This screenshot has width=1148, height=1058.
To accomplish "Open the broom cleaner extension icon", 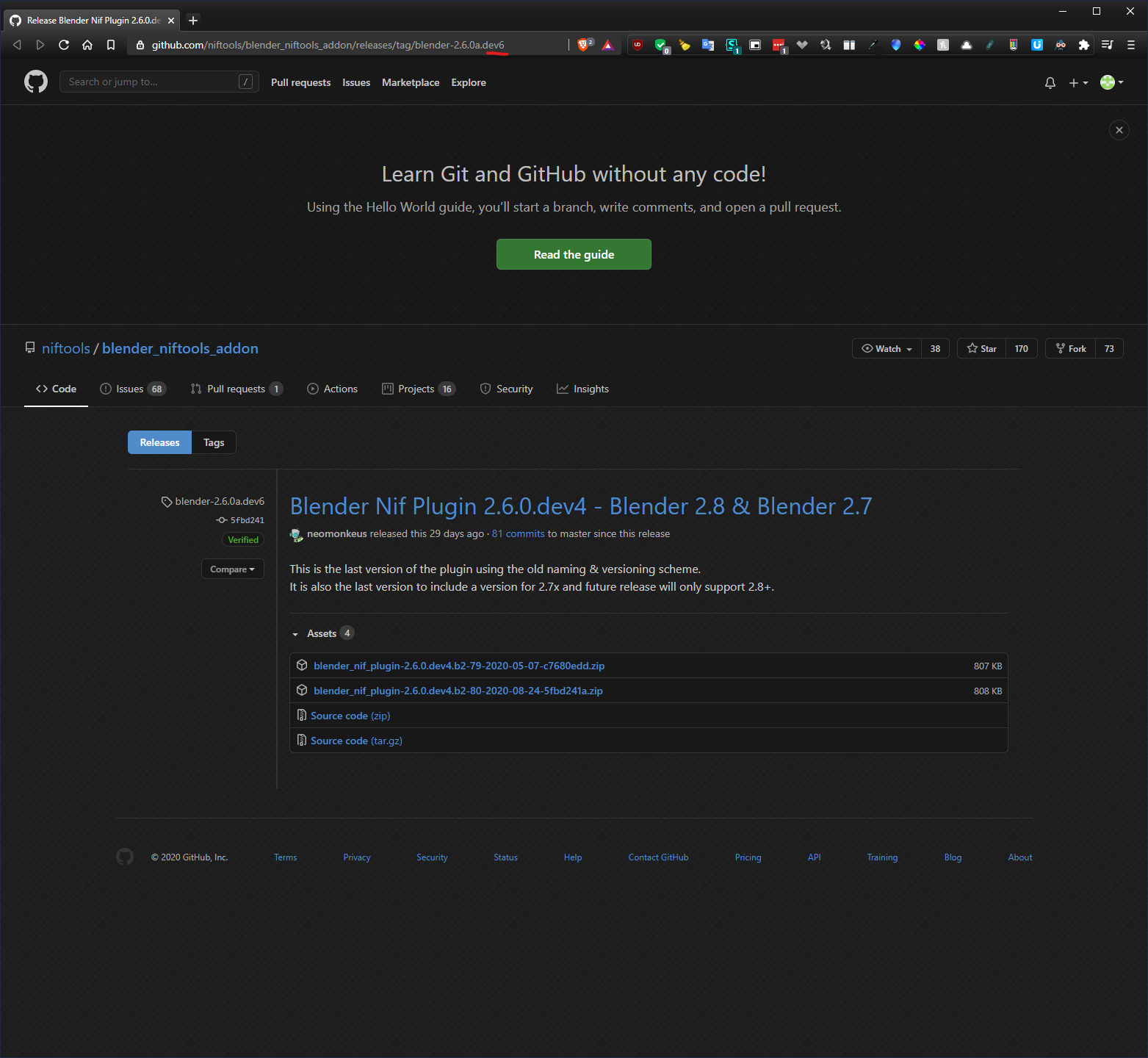I will 685,45.
